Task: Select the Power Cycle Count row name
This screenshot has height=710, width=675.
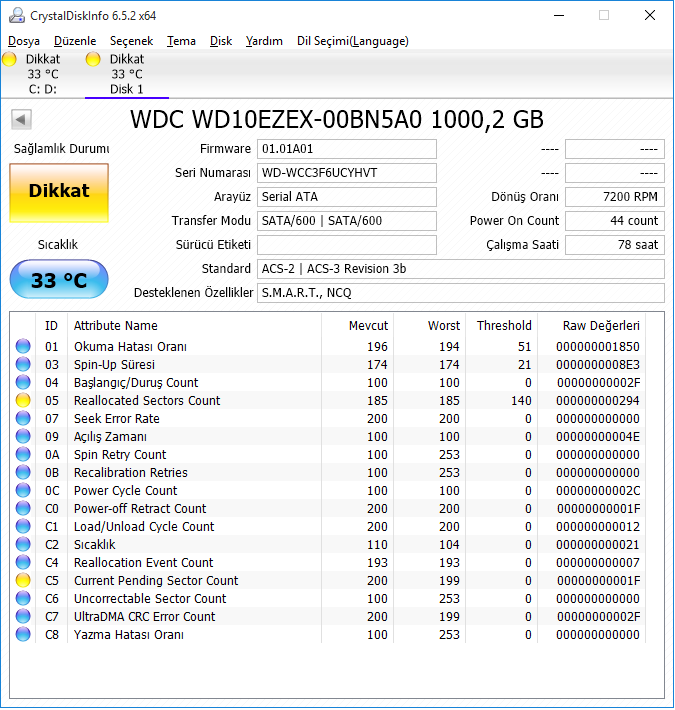Action: [x=125, y=491]
